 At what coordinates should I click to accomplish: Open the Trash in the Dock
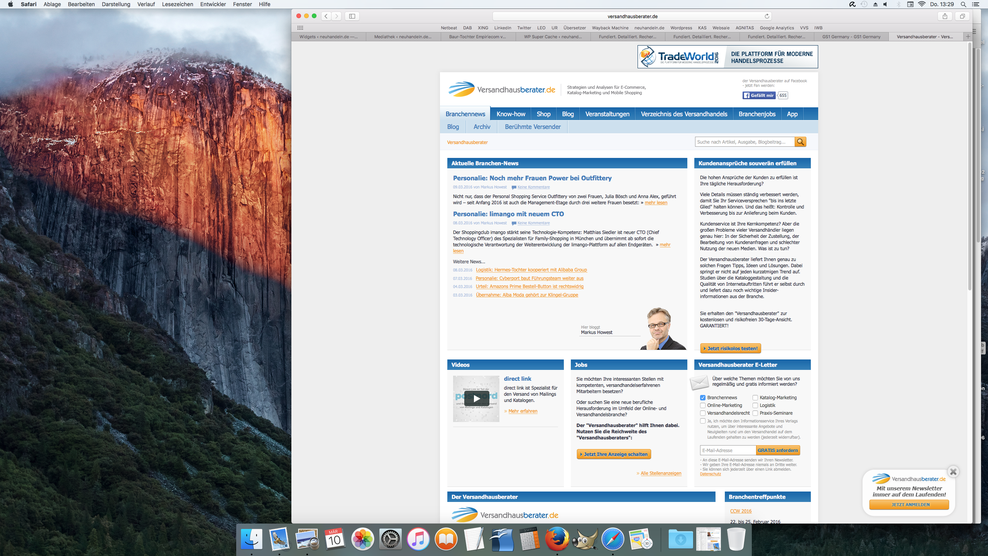click(736, 539)
